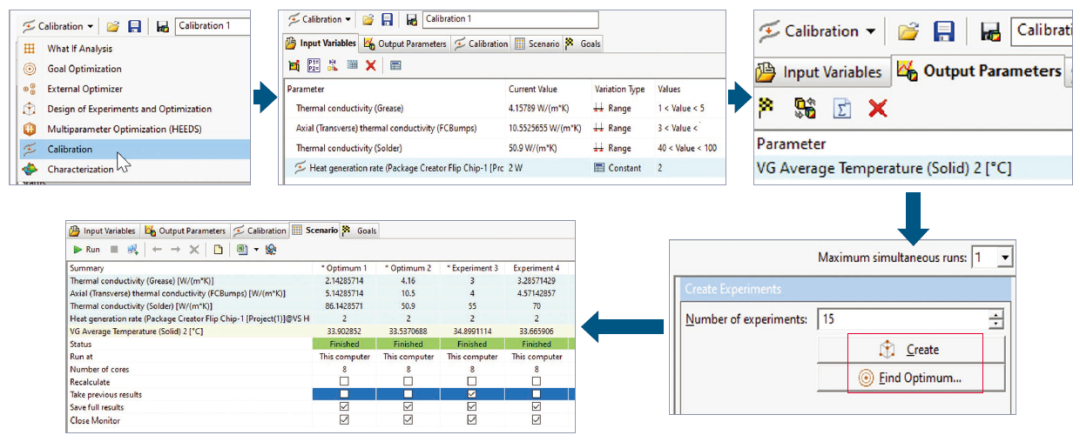
Task: Click Open folder icon in Output Parameters panel header
Action: pos(908,31)
